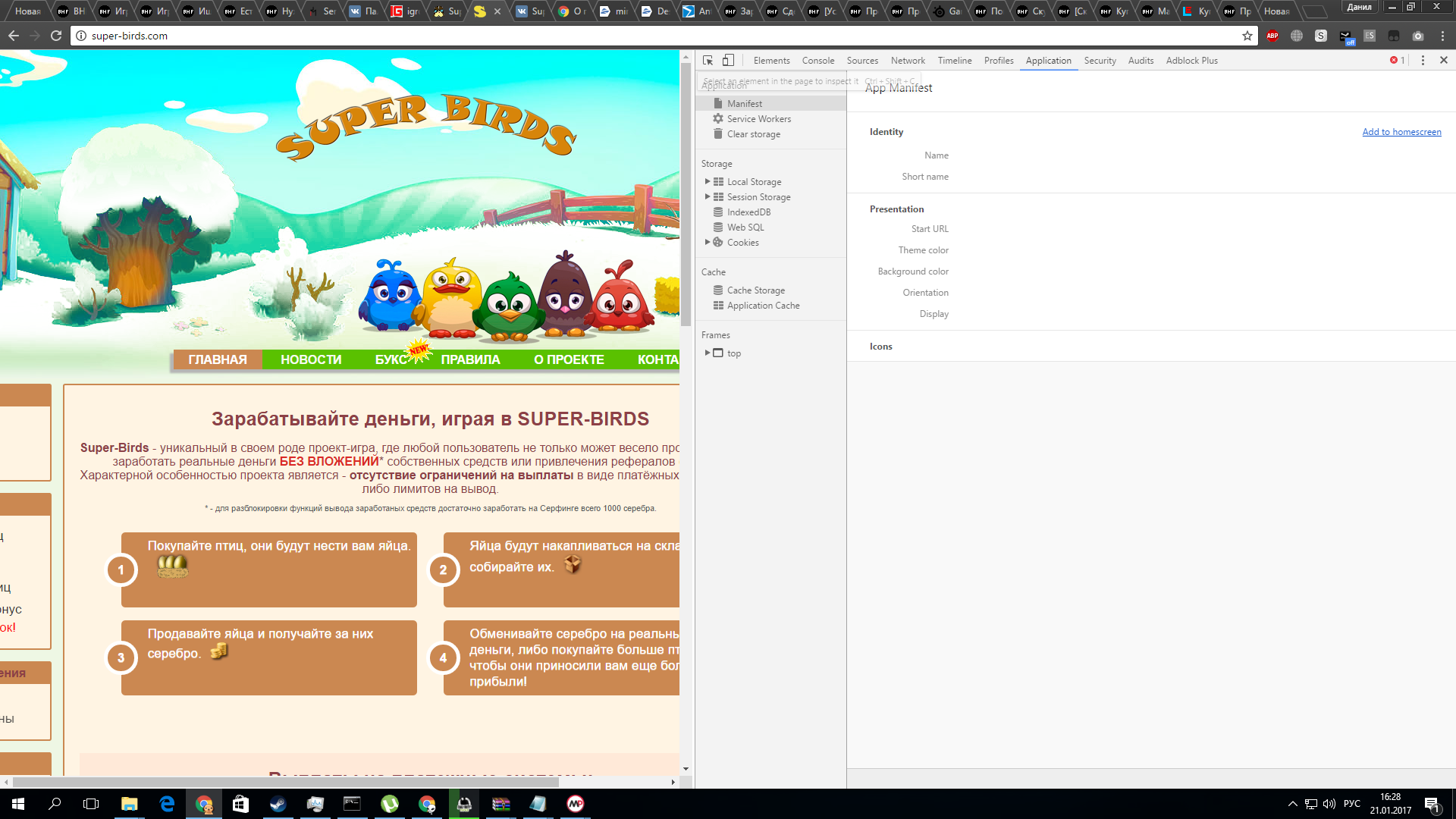Image resolution: width=1456 pixels, height=819 pixels.
Task: Open the Adblock Plus DevTools tab
Action: (1191, 61)
